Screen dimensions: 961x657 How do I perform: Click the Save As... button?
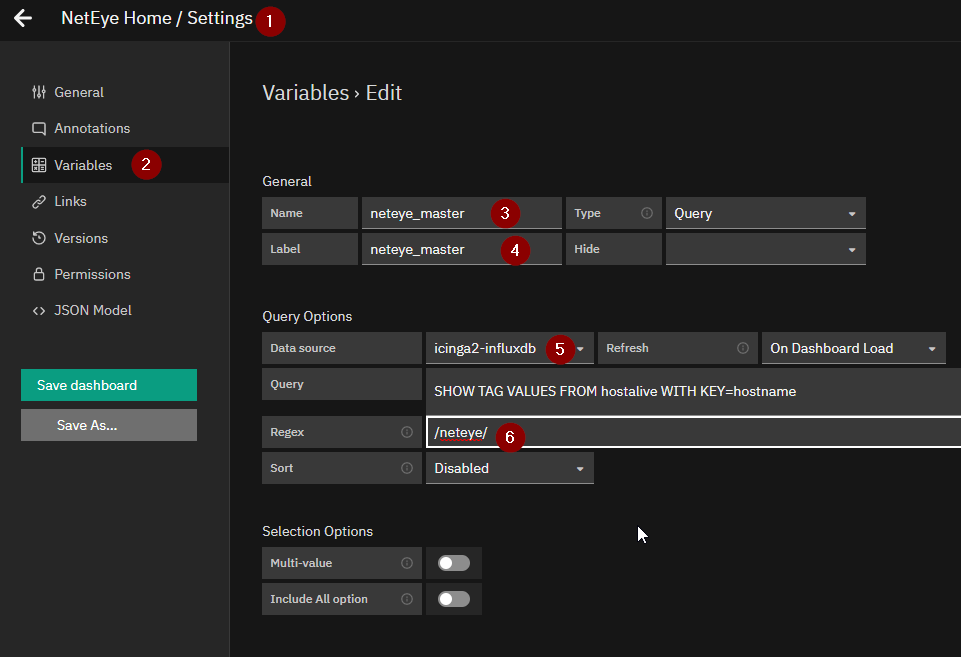pos(109,425)
